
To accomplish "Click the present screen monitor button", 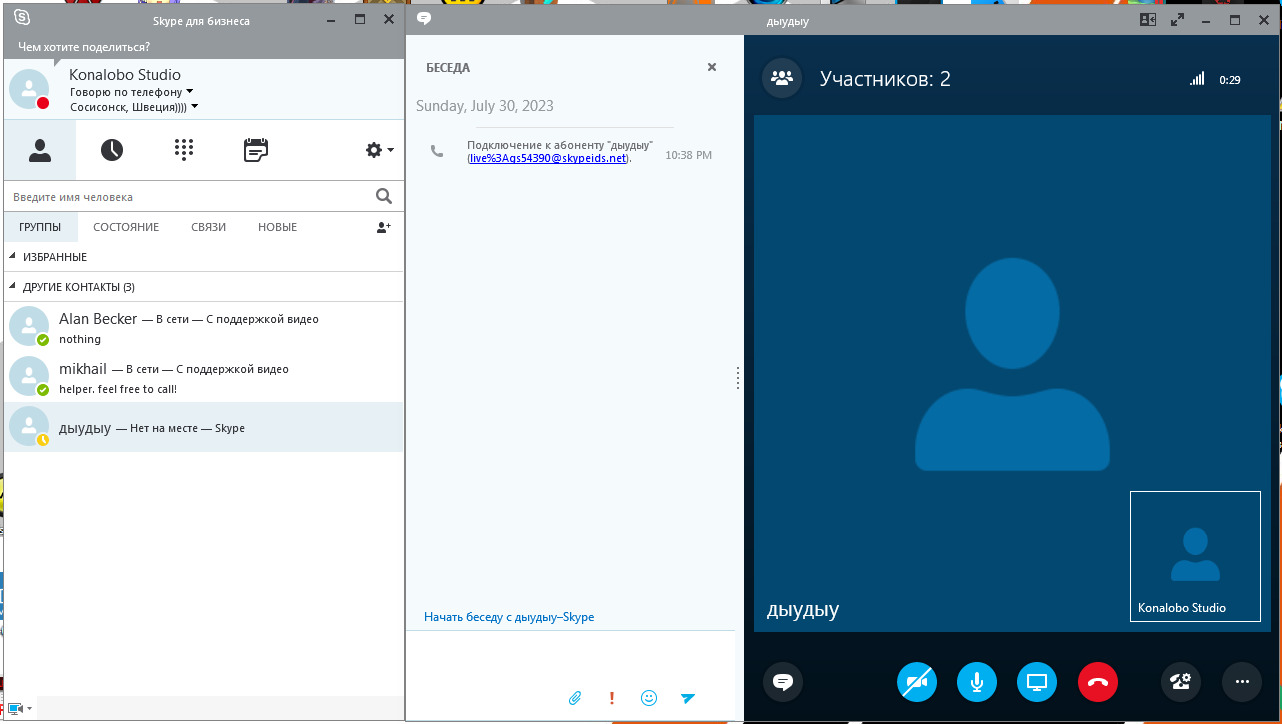I will click(x=1037, y=683).
